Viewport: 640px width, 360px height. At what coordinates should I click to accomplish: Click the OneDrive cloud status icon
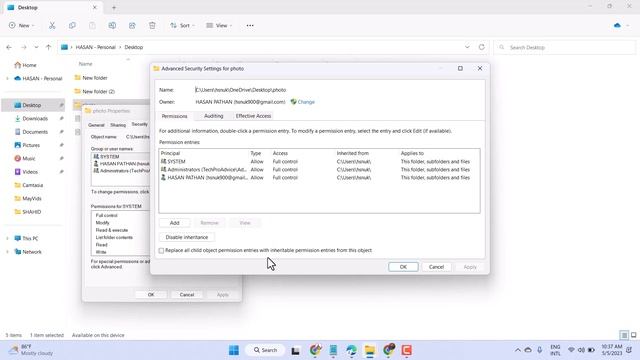617,25
